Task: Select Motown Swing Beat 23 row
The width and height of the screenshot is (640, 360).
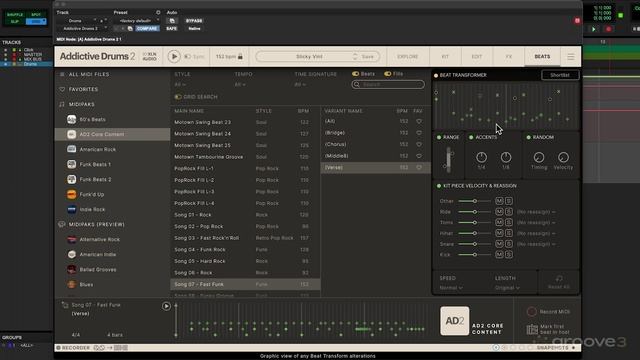Action: (245, 122)
